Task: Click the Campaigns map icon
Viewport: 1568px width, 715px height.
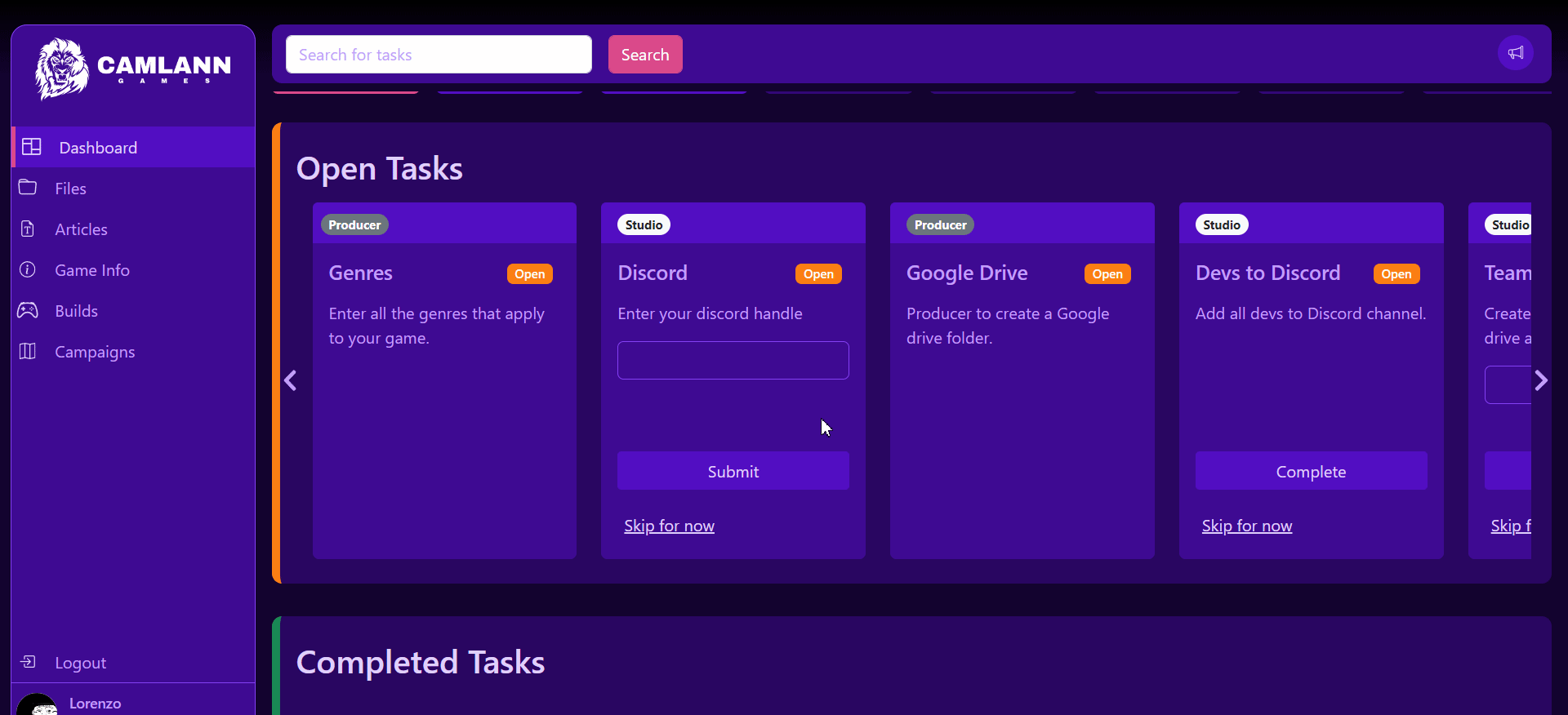Action: 28,351
